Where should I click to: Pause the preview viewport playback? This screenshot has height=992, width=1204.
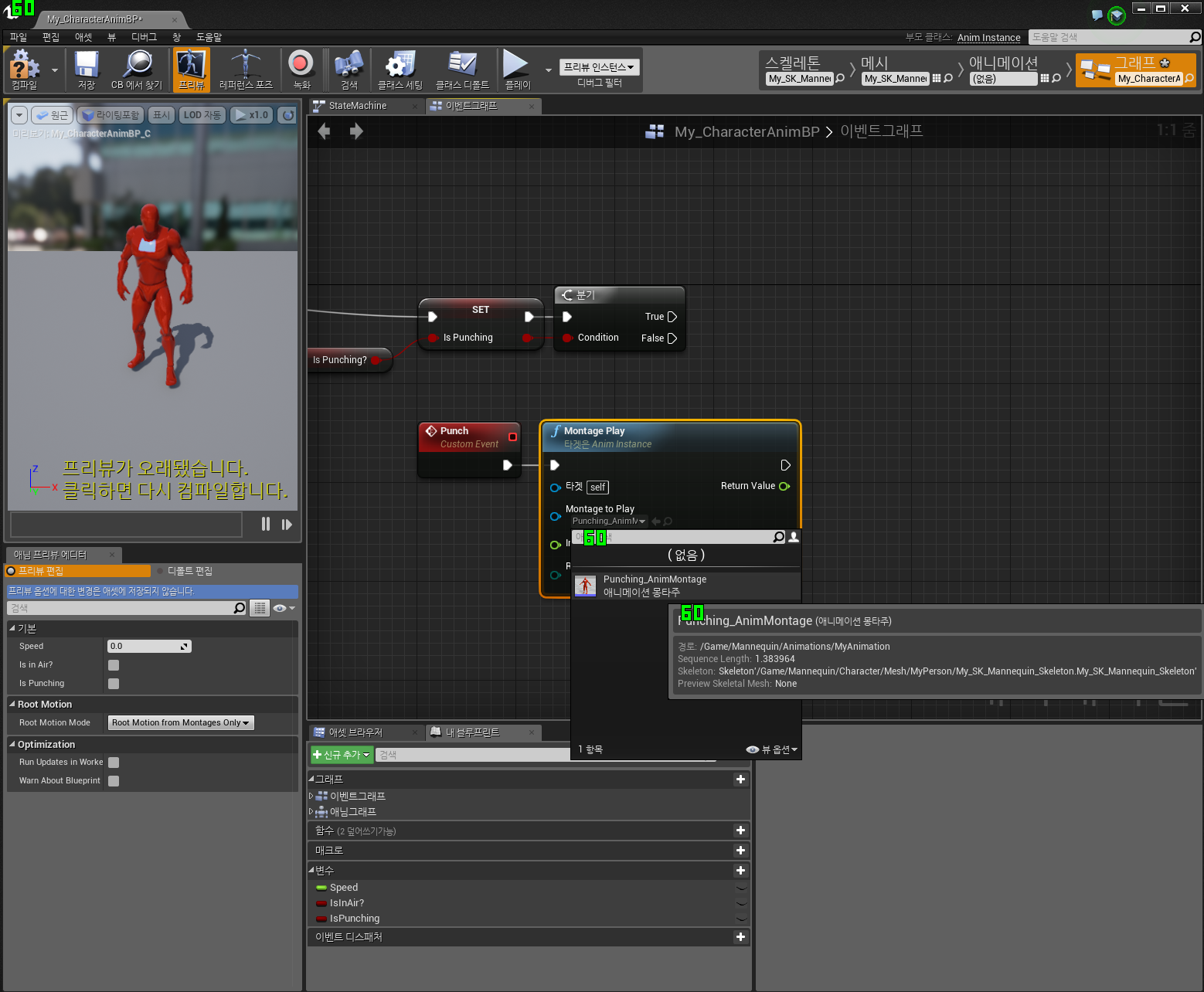266,524
